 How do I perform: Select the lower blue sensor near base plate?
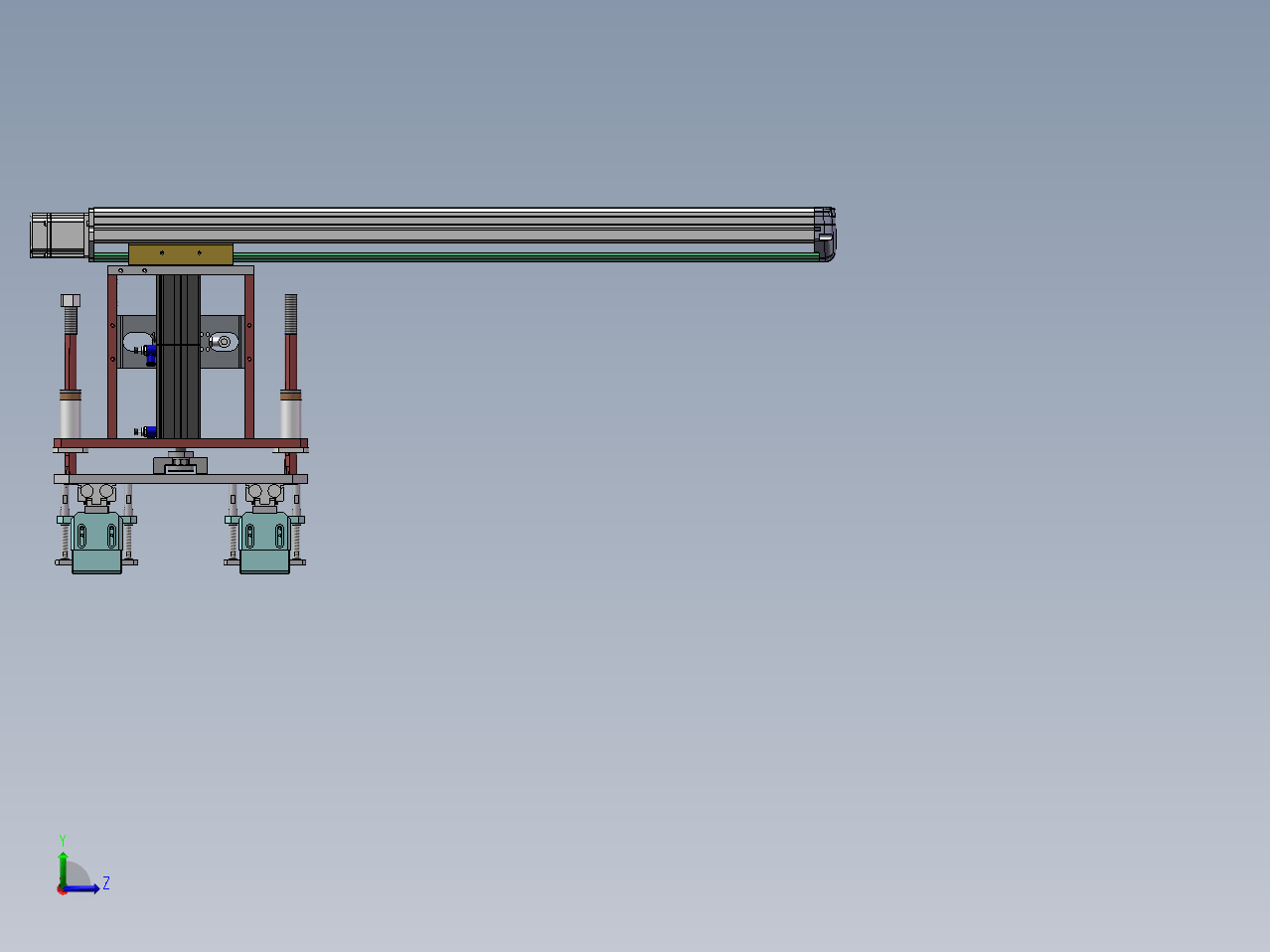[x=150, y=432]
